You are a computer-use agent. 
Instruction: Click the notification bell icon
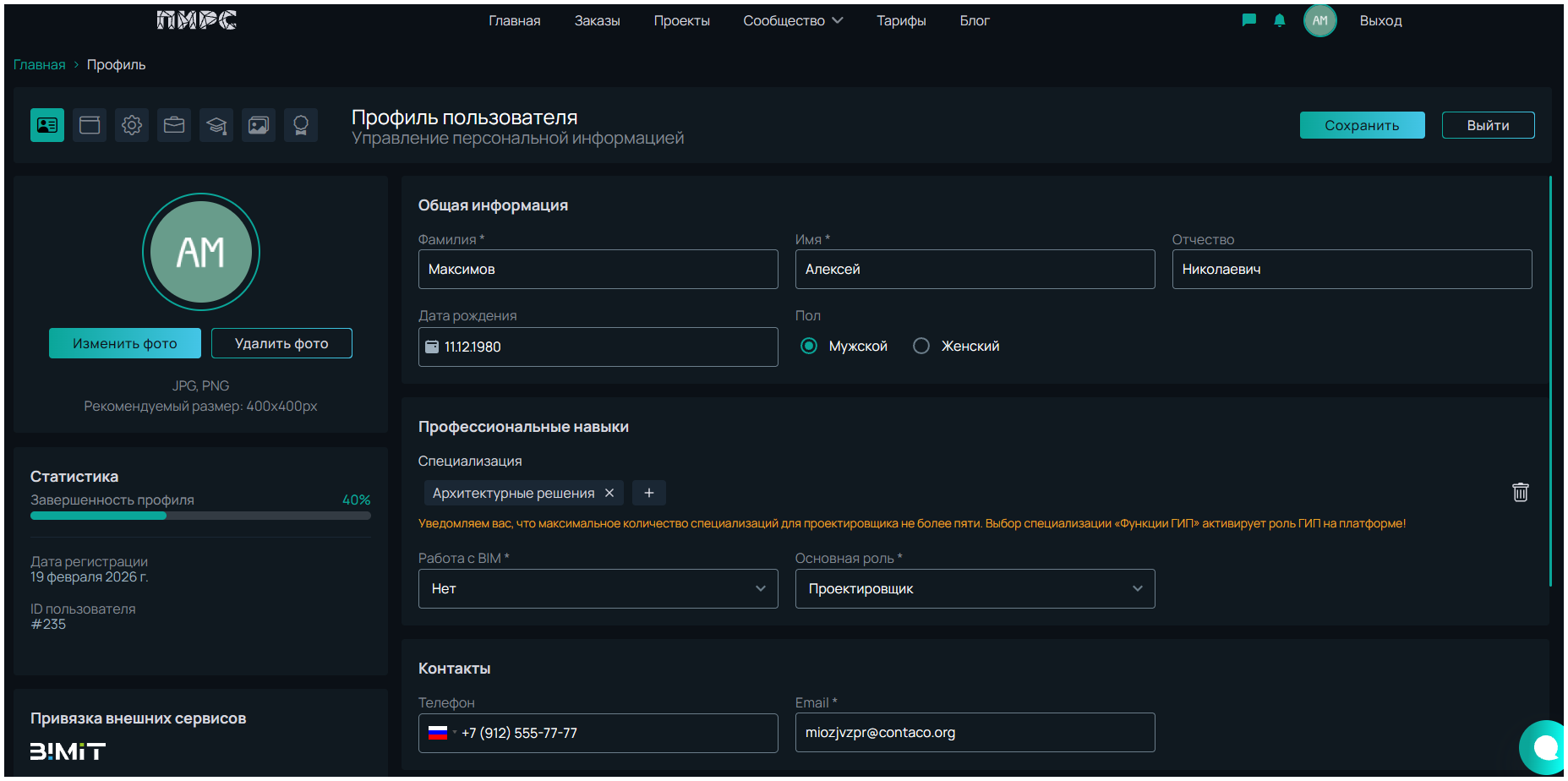click(1279, 20)
